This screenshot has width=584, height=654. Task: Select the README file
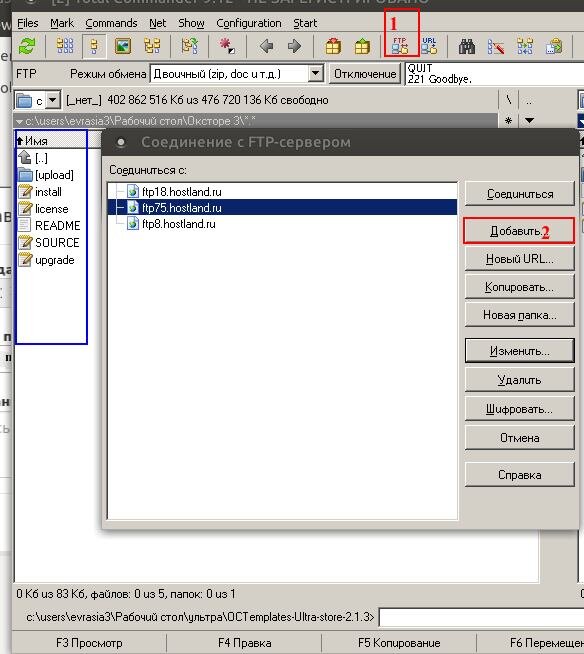click(49, 226)
